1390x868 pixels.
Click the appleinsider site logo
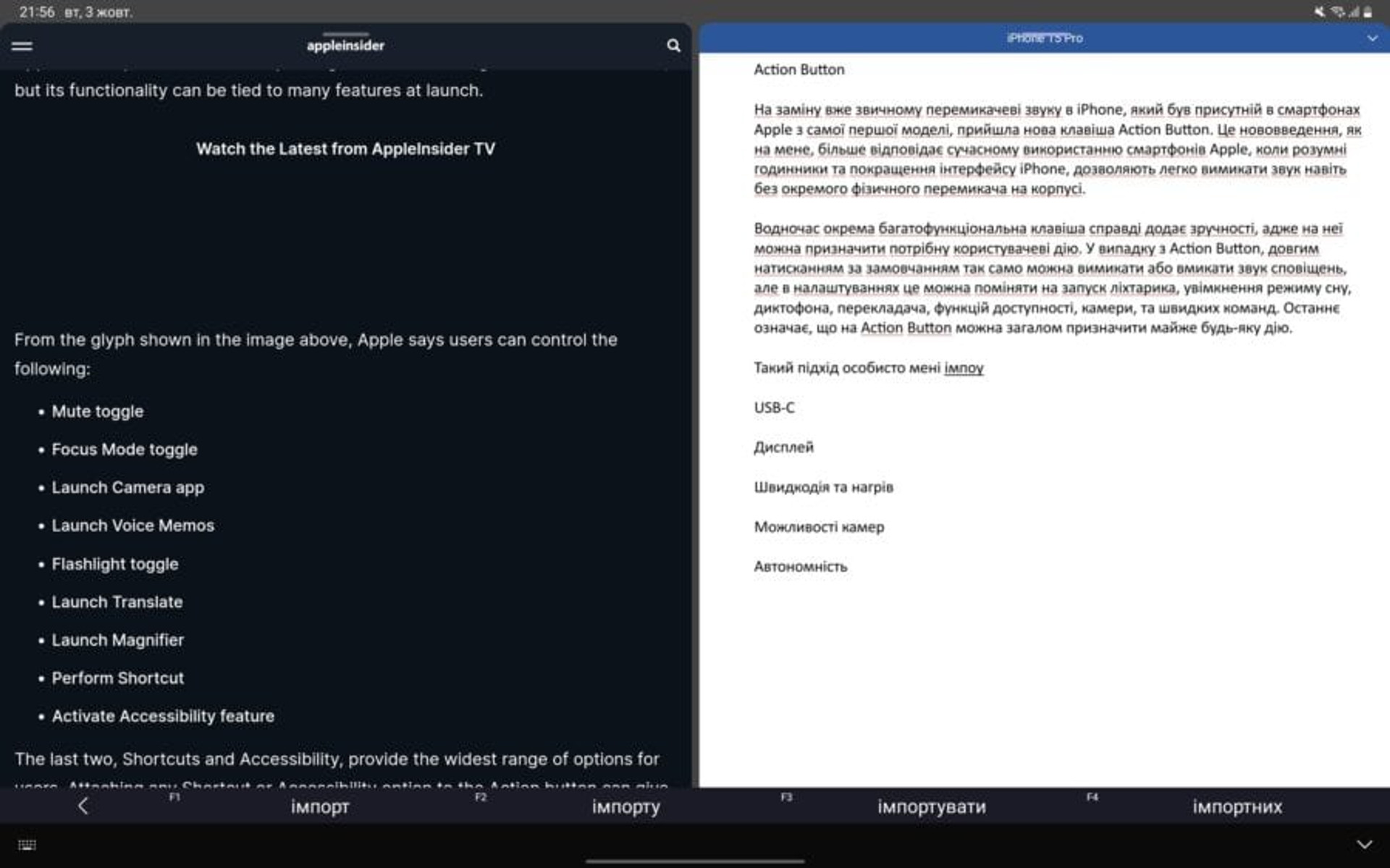(345, 46)
